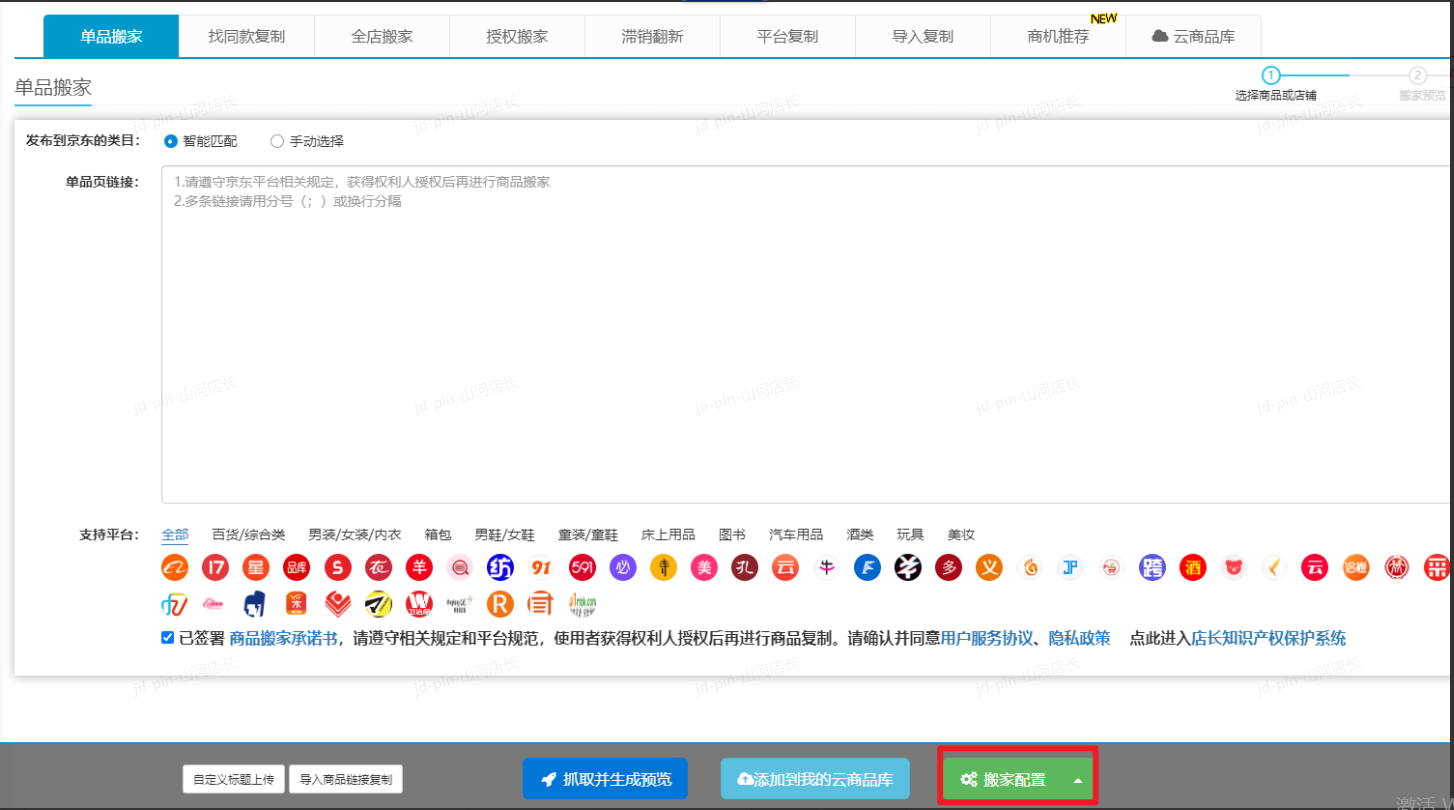Click the red '酒' platform icon
Viewport: 1454px width, 810px height.
(x=1192, y=568)
